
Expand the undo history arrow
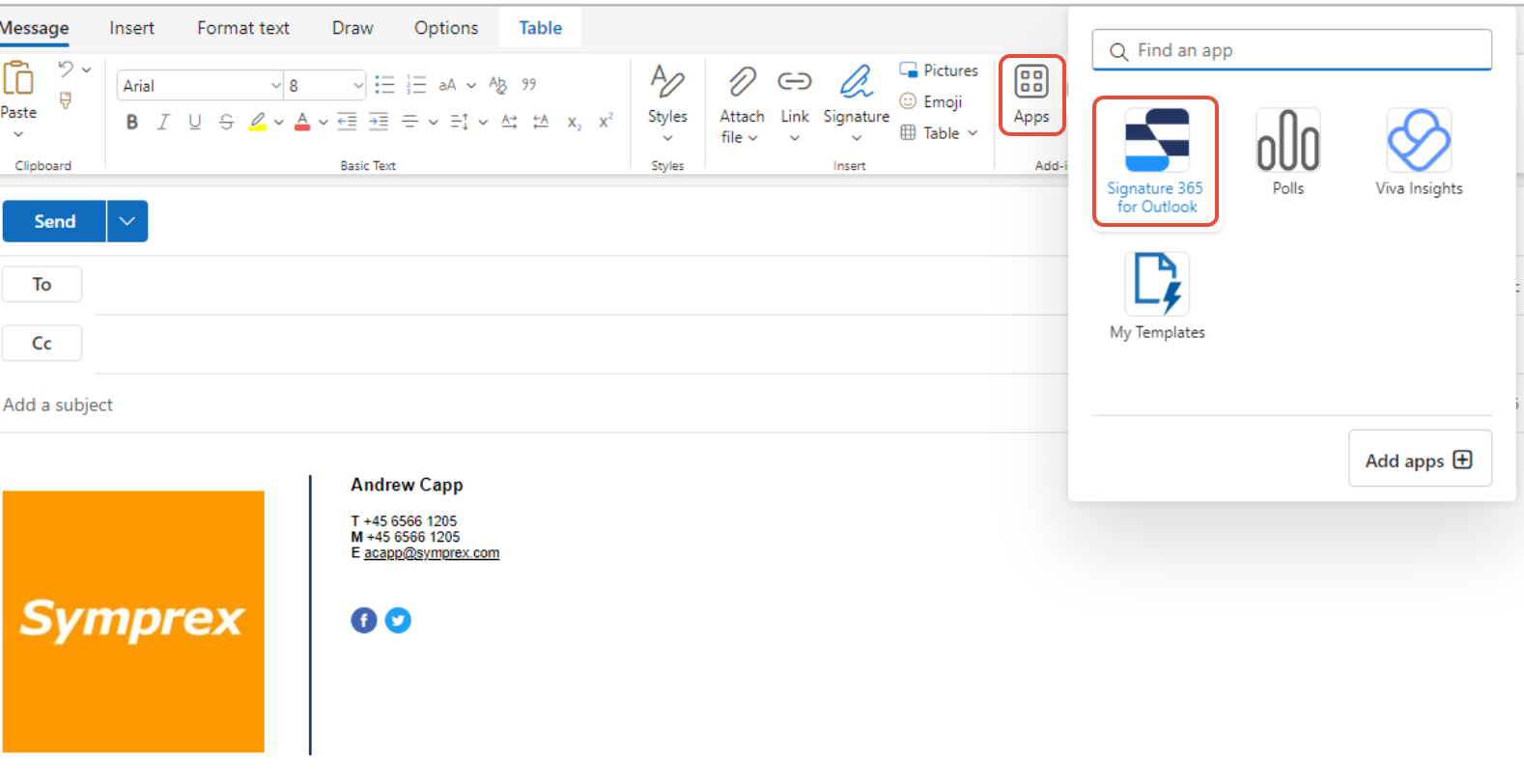87,70
